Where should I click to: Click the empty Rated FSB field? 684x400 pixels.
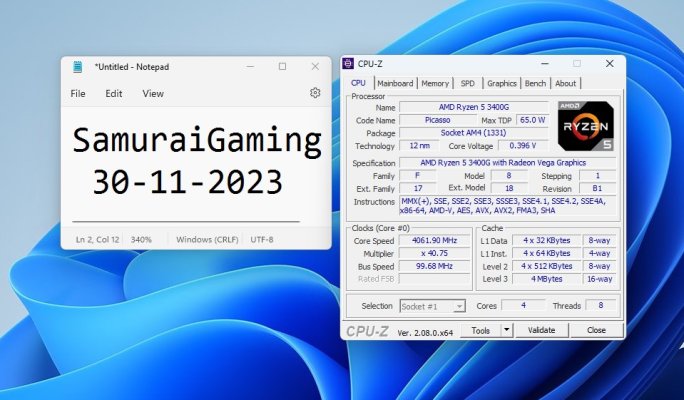(434, 279)
